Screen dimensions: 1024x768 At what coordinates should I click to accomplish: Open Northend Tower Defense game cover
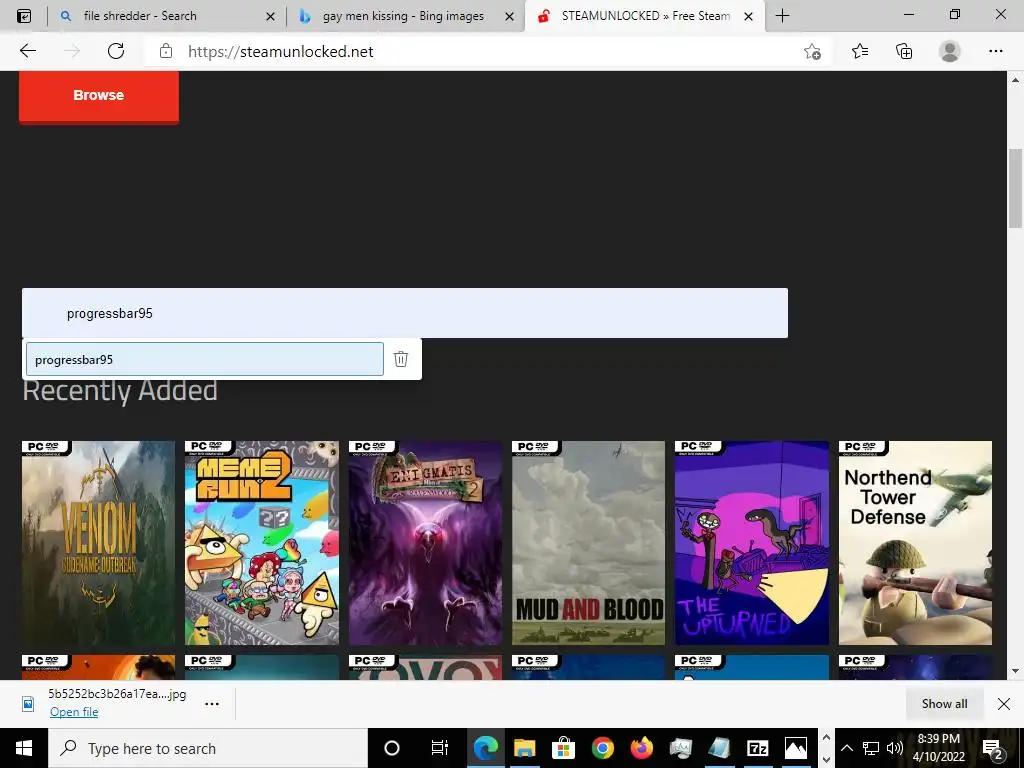click(x=915, y=543)
